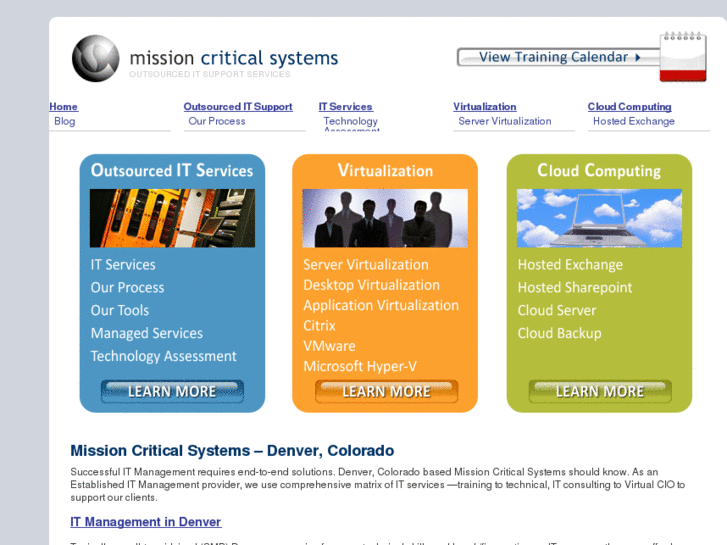The width and height of the screenshot is (727, 545).
Task: Click the Cloud Computing card heading
Action: (599, 170)
